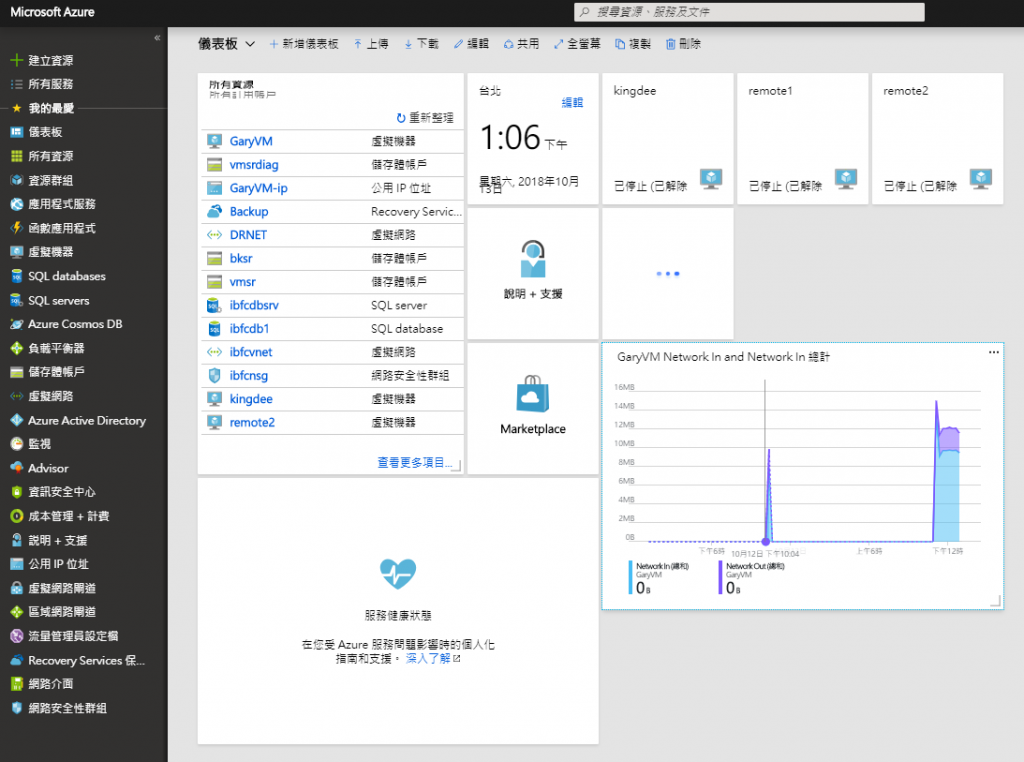Image resolution: width=1024 pixels, height=762 pixels.
Task: Expand the 儀表板 dashboard dropdown arrow
Action: pyautogui.click(x=250, y=44)
